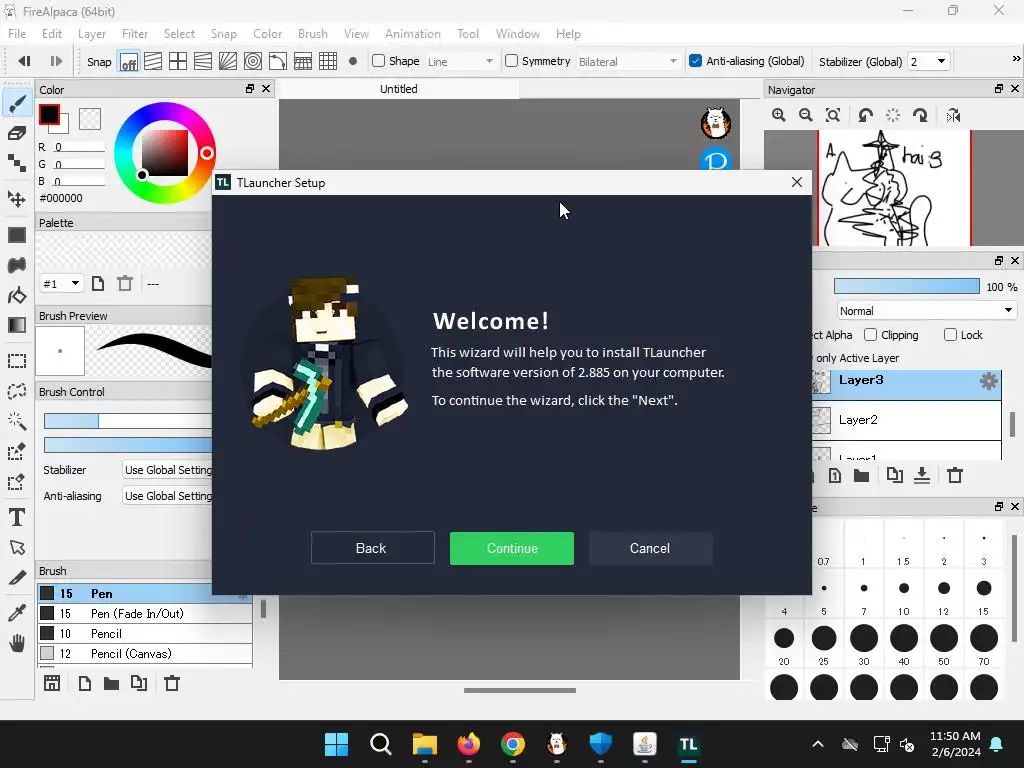
Task: Rotate canvas left in Navigator
Action: (866, 116)
